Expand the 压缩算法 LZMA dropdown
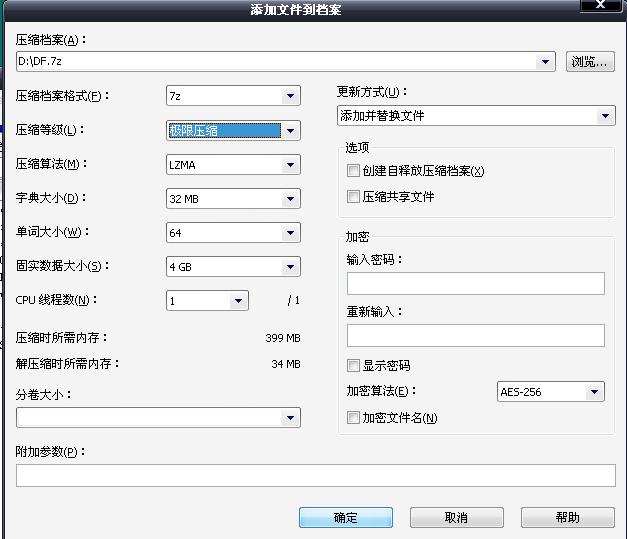The width and height of the screenshot is (627, 539). 290,165
